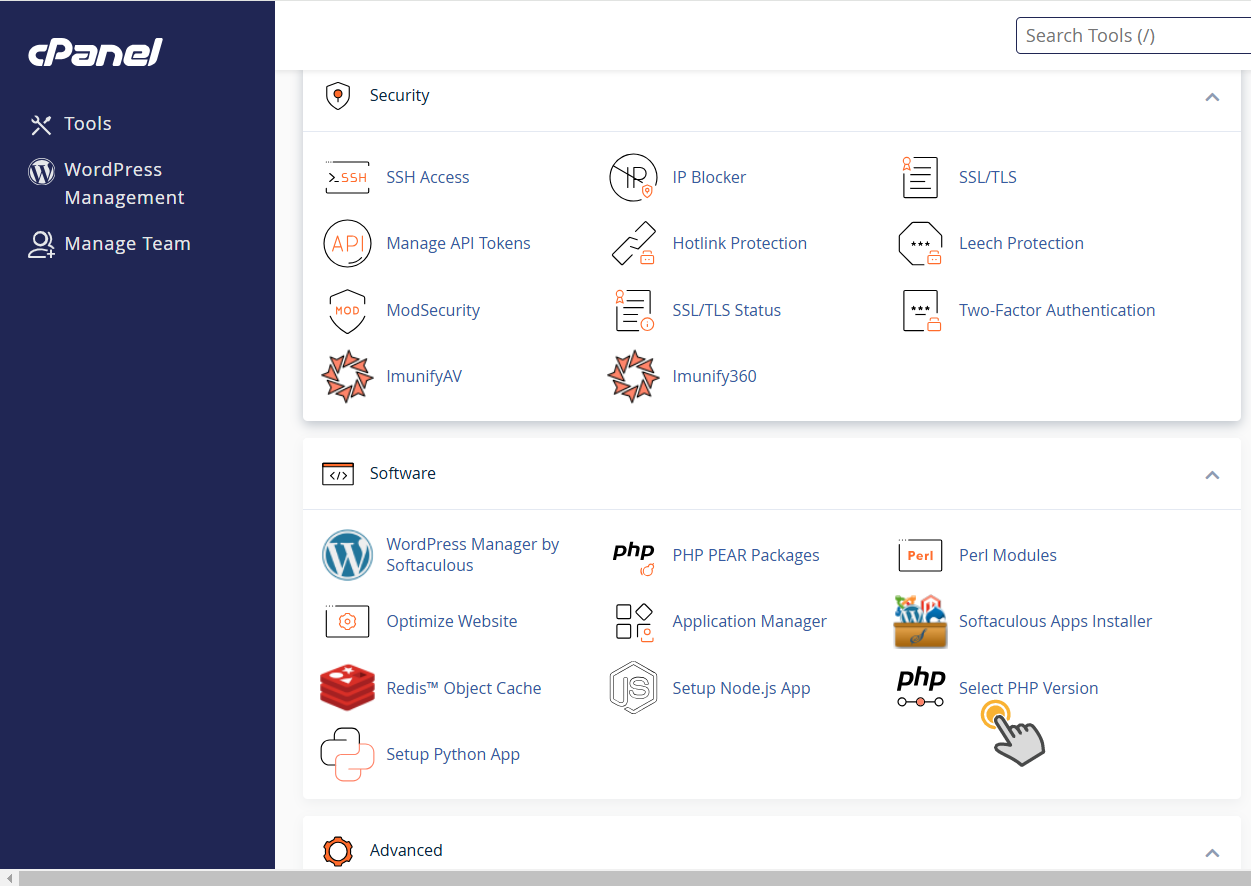The width and height of the screenshot is (1251, 886).
Task: Click the Select PHP Version icon
Action: [920, 688]
